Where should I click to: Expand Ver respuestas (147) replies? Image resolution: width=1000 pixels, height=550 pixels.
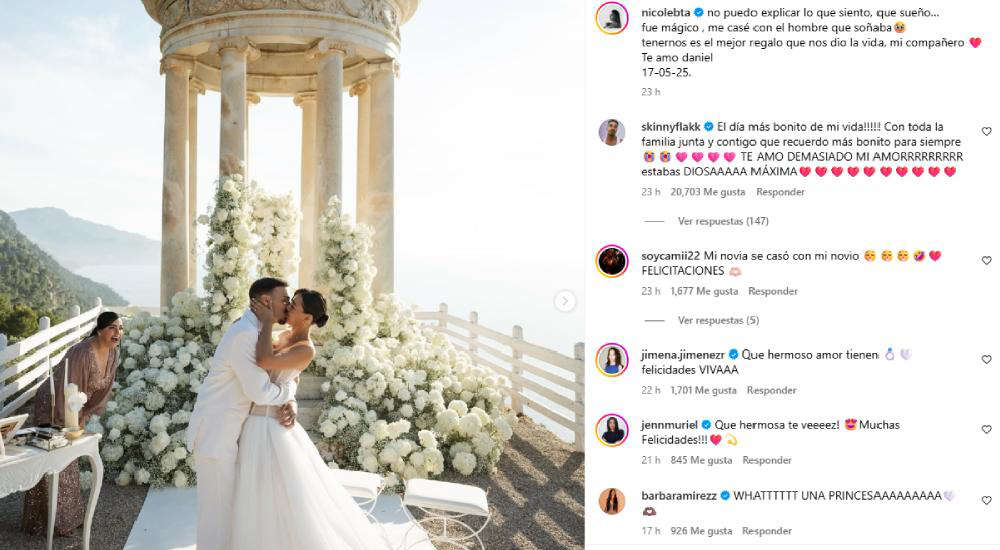723,221
